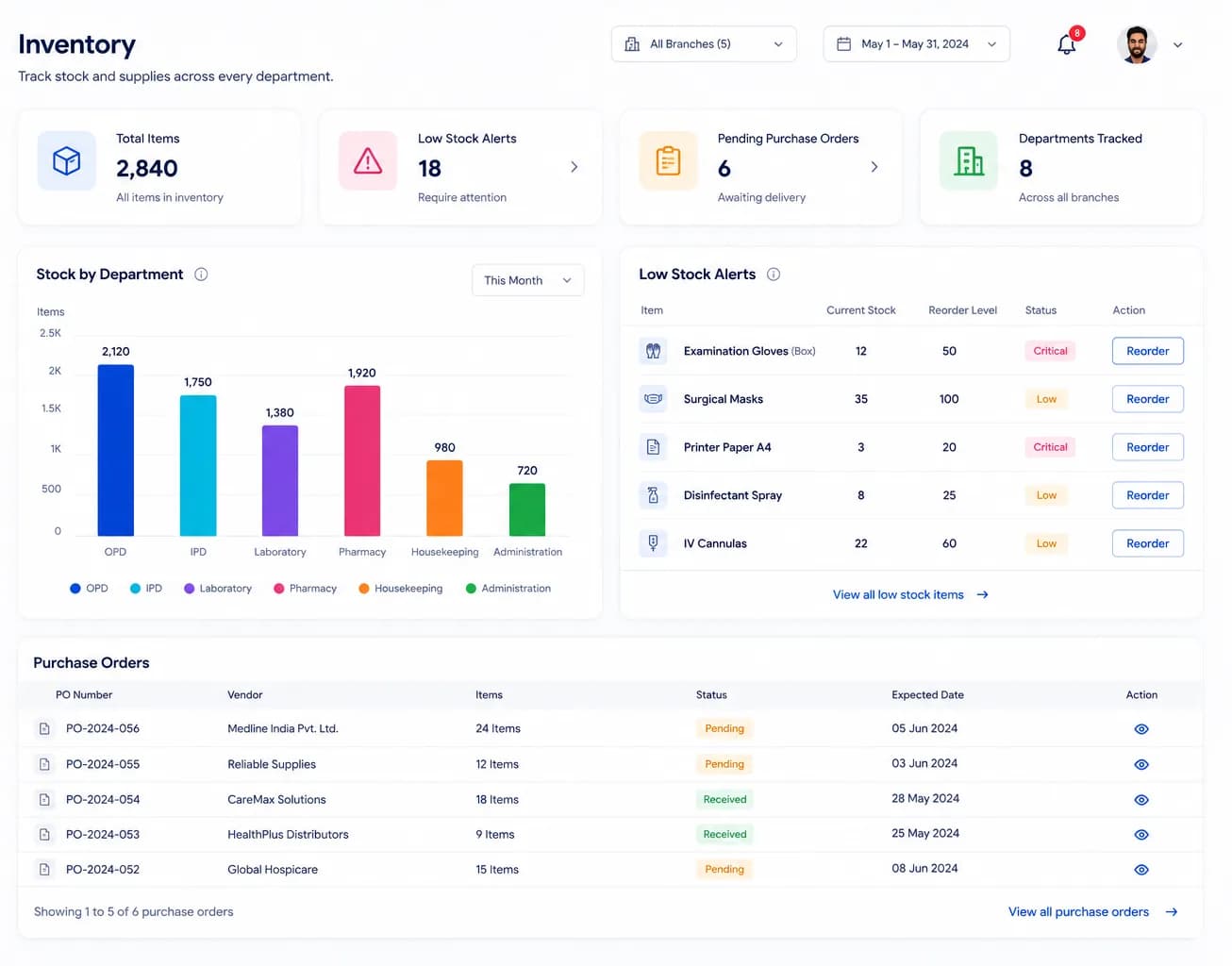Image resolution: width=1232 pixels, height=966 pixels.
Task: Click document icon for PO-2024-056
Action: 44,729
